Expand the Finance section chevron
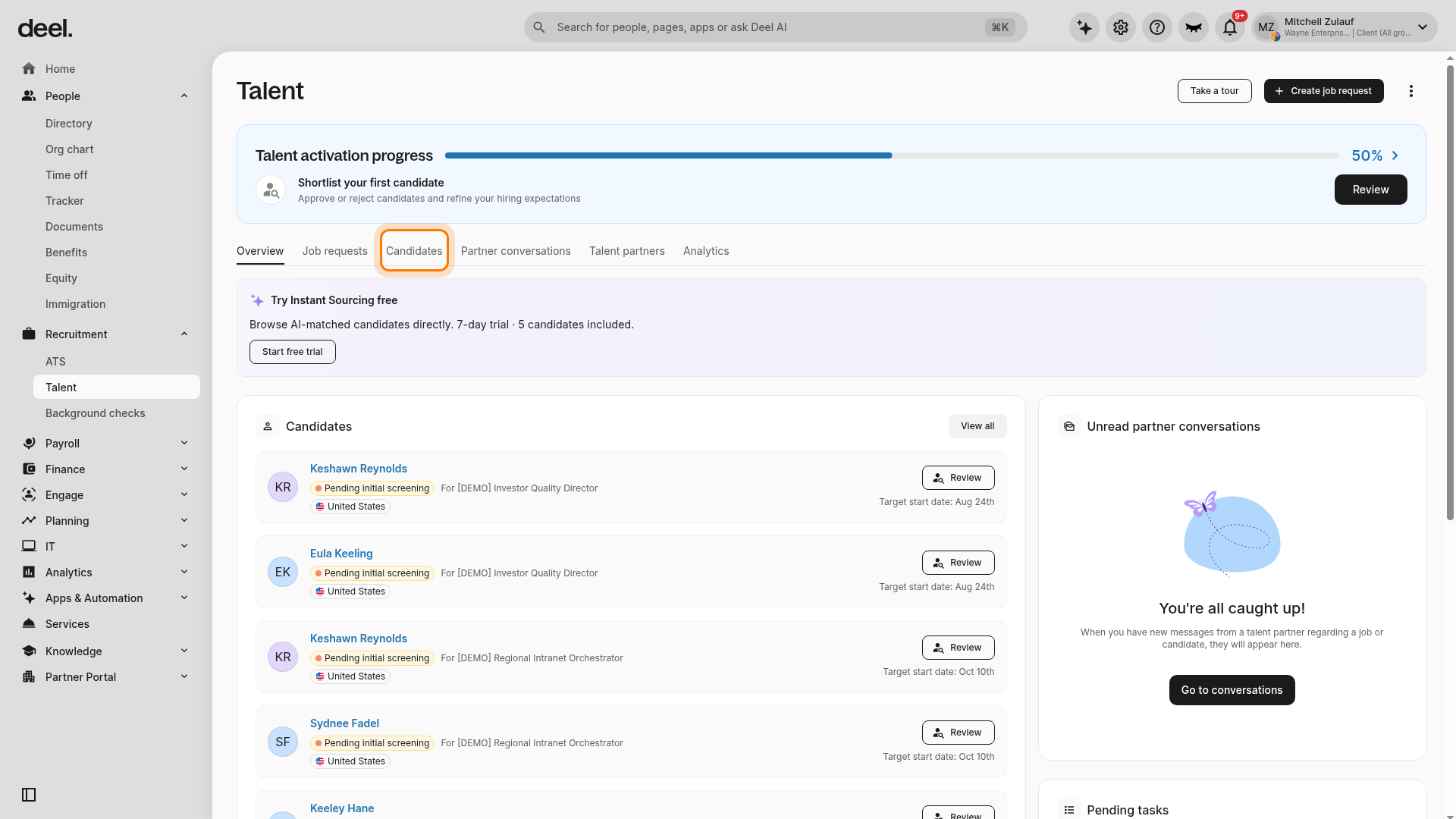Screen dimensions: 1456x819 pyautogui.click(x=184, y=469)
